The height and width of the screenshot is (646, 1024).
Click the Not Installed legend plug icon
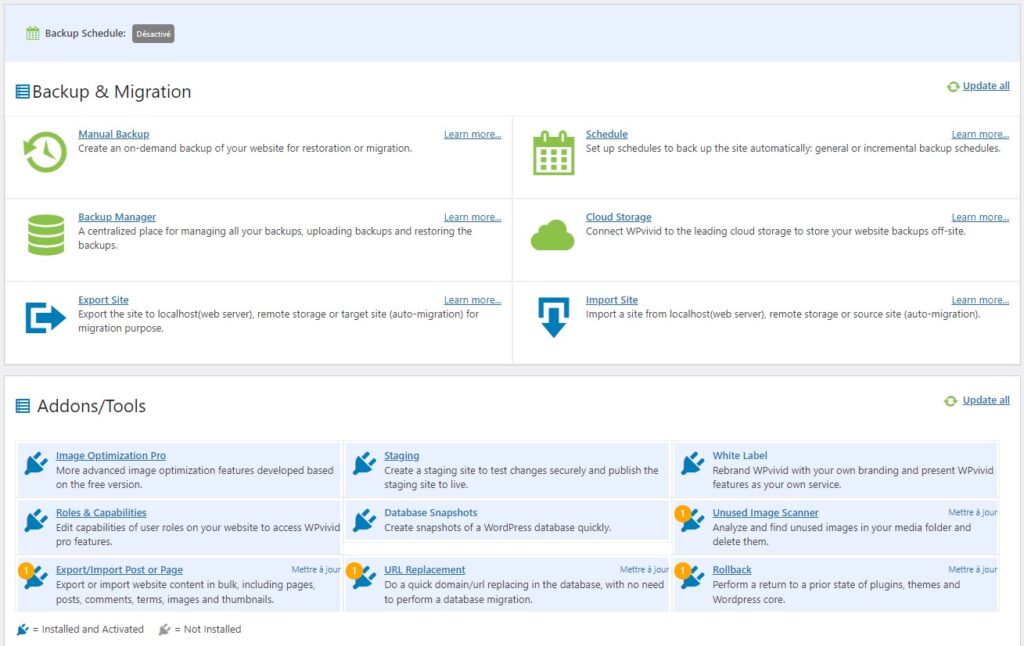click(165, 629)
